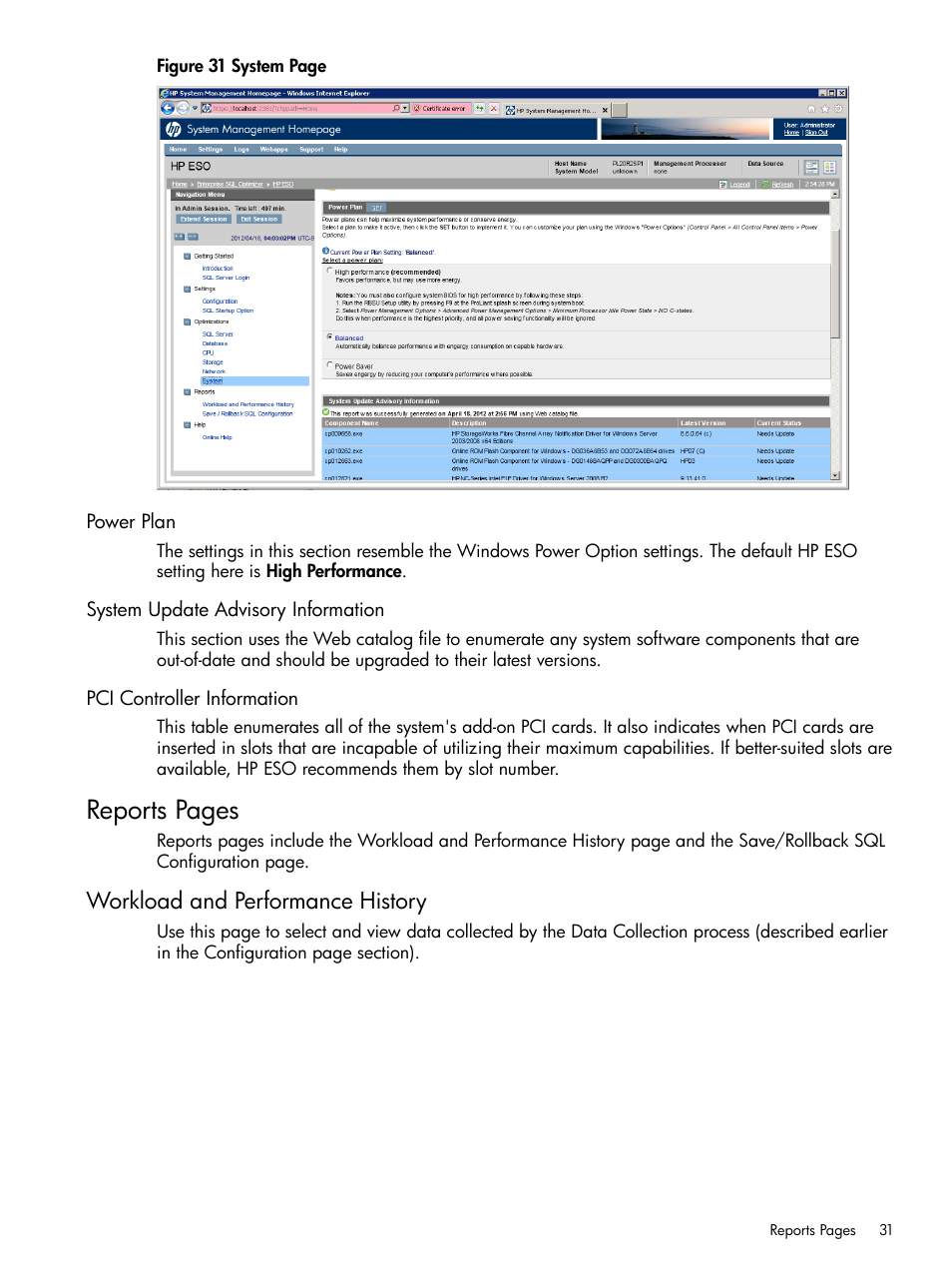The width and height of the screenshot is (952, 1269).
Task: Open the browser tools gear icon
Action: pyautogui.click(x=839, y=109)
